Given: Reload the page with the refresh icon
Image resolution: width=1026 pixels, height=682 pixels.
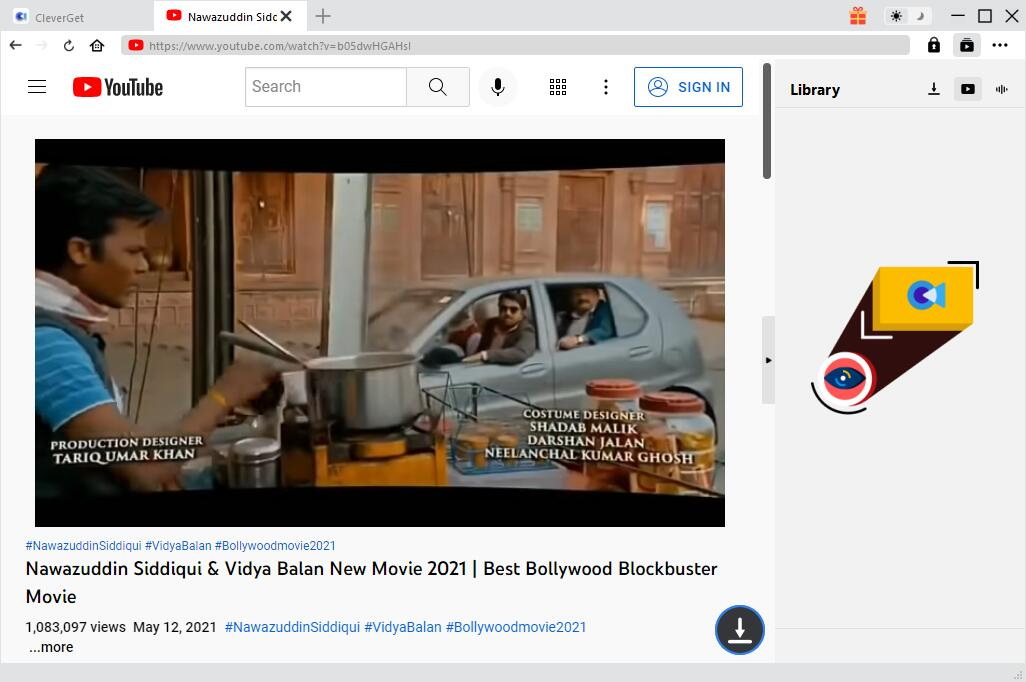Looking at the screenshot, I should pyautogui.click(x=69, y=45).
